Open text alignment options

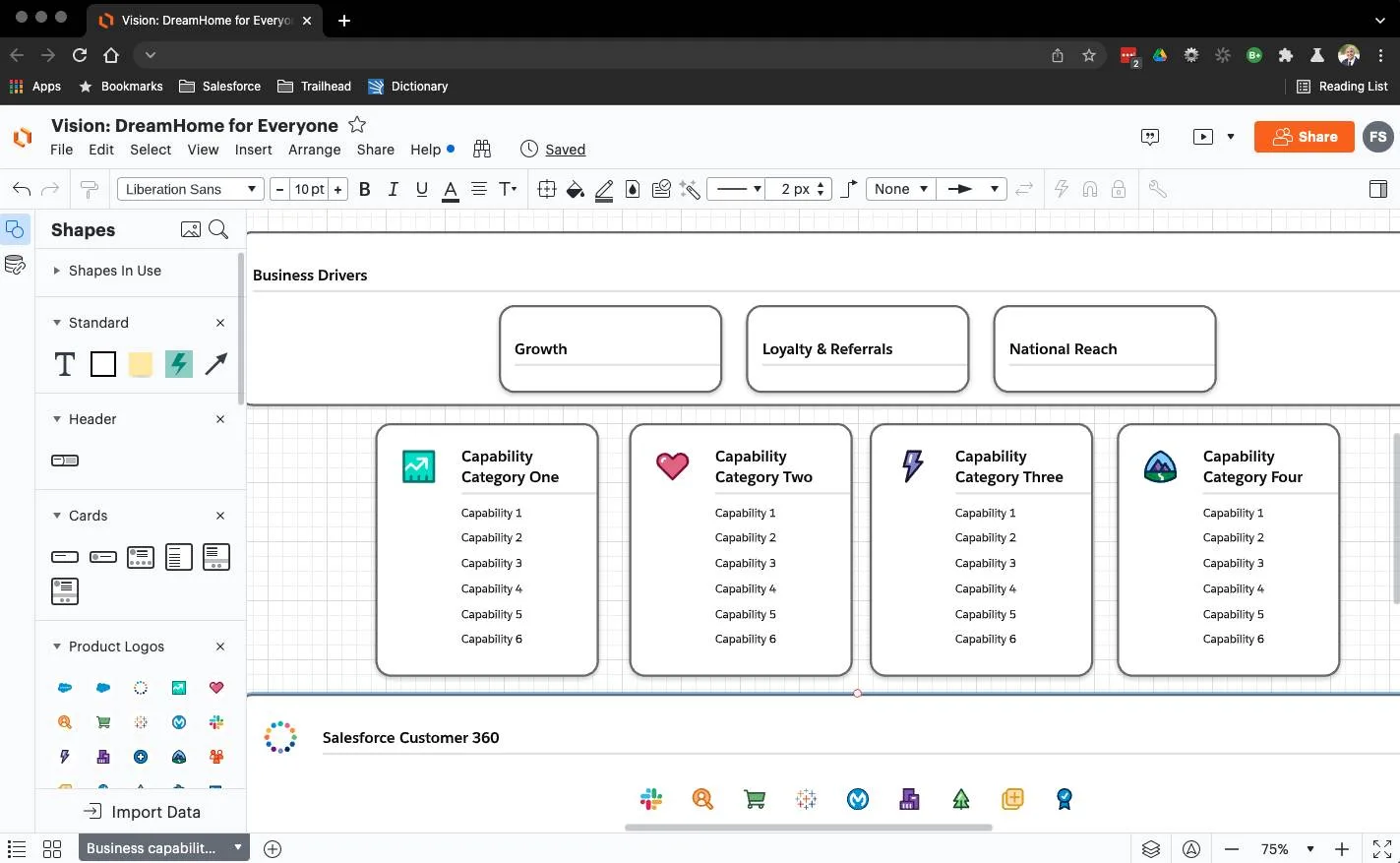point(479,189)
